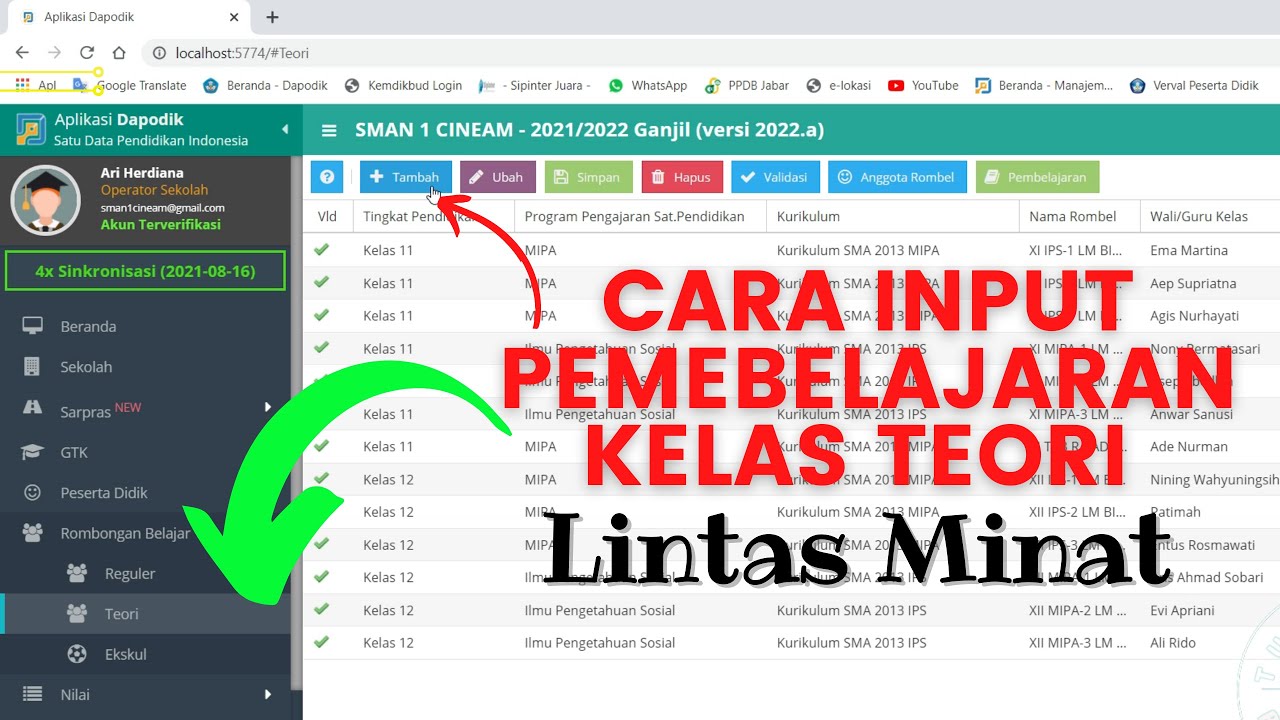Click the blue help question mark icon
Screen dimensions: 1280x720
pyautogui.click(x=326, y=177)
